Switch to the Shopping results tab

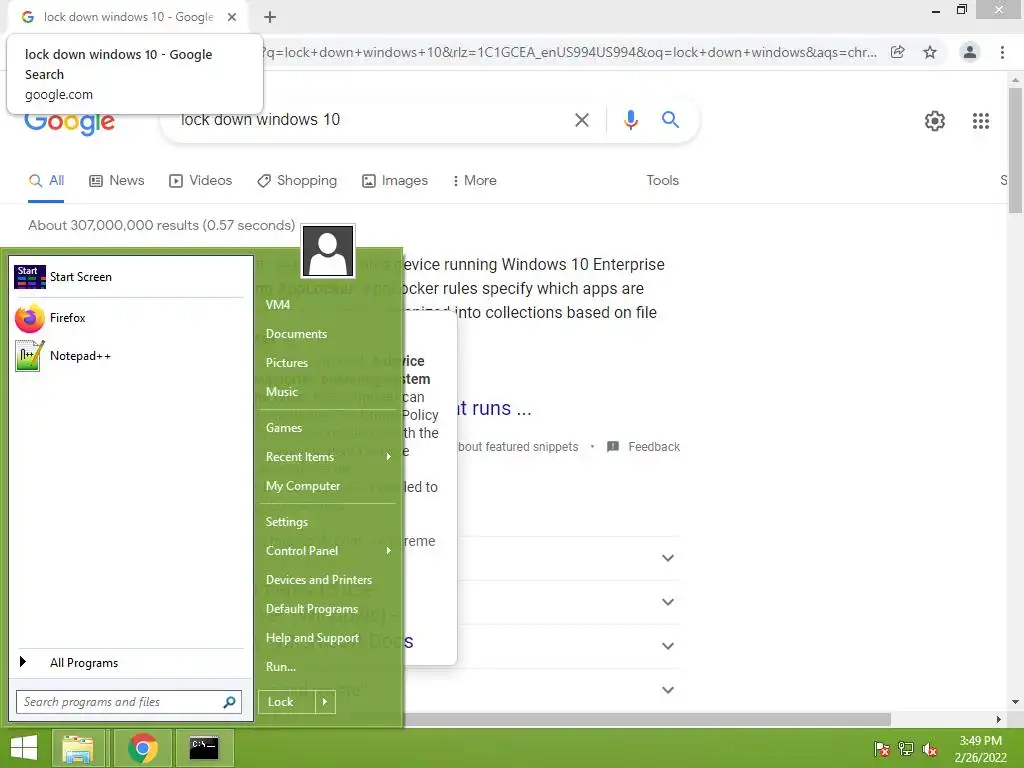(297, 180)
